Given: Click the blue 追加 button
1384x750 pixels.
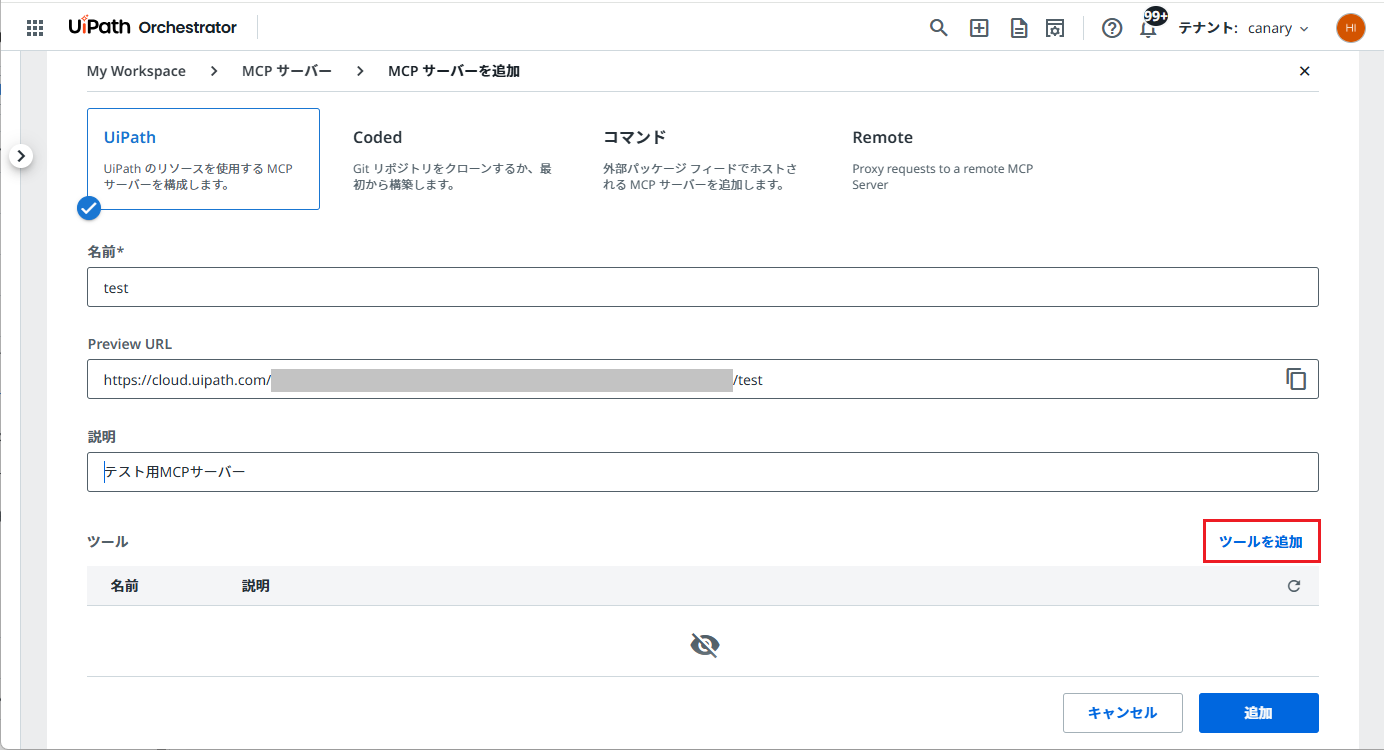Looking at the screenshot, I should 1258,713.
